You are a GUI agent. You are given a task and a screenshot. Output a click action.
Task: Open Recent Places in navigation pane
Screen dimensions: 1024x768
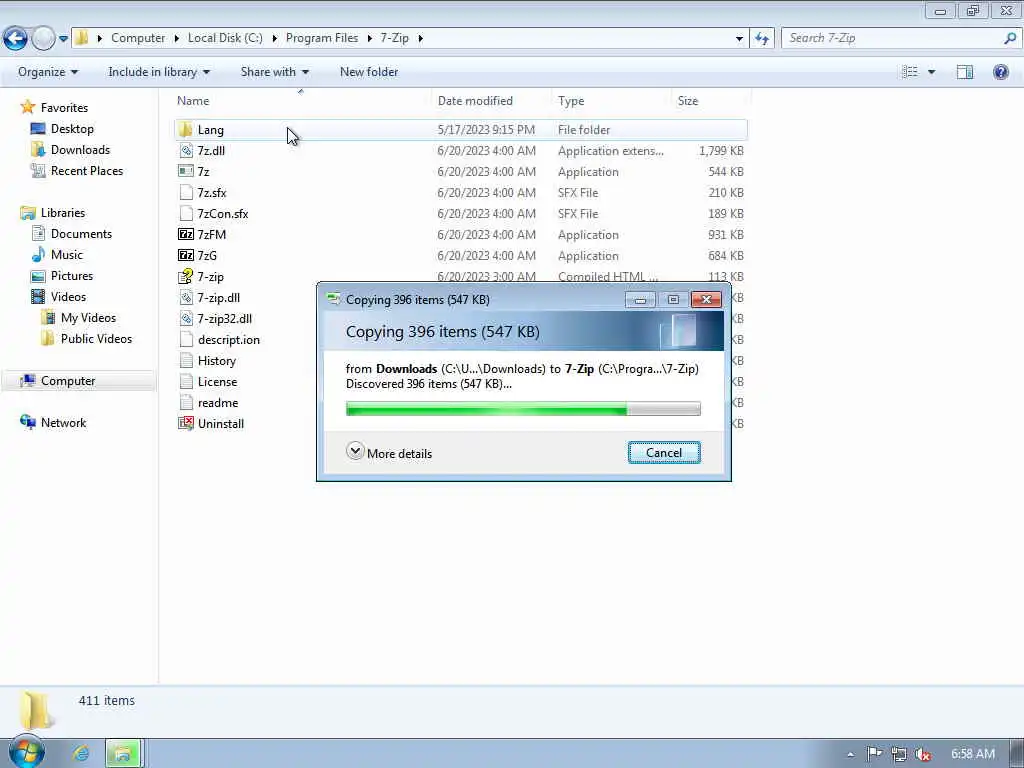87,170
